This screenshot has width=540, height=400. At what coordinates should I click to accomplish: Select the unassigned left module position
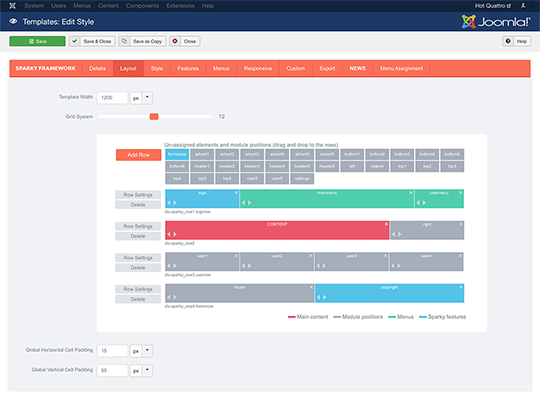pyautogui.click(x=352, y=166)
